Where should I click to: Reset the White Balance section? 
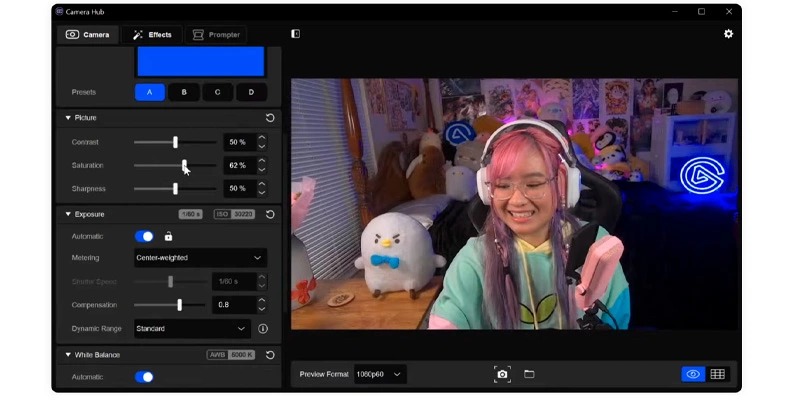tap(270, 355)
